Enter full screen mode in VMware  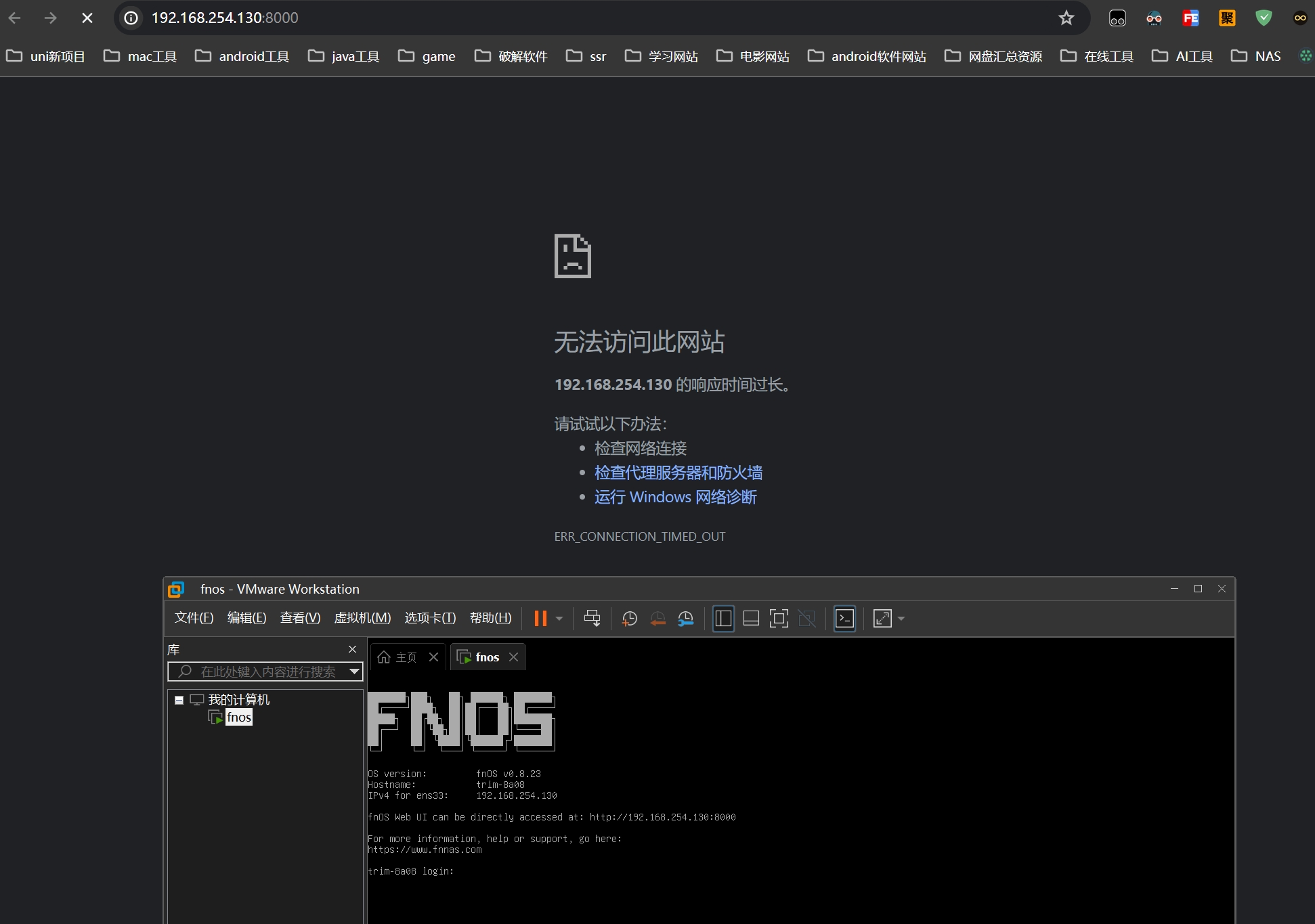tap(779, 618)
